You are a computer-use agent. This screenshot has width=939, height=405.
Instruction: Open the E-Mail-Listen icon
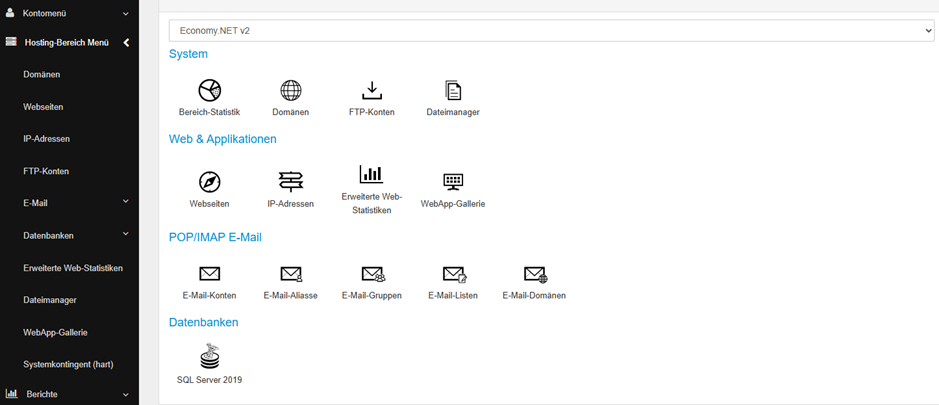(x=454, y=274)
